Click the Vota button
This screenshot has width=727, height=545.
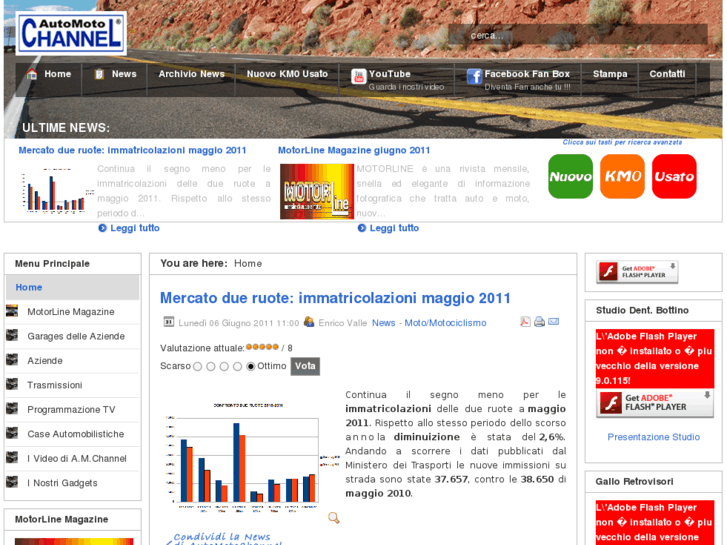(x=305, y=366)
